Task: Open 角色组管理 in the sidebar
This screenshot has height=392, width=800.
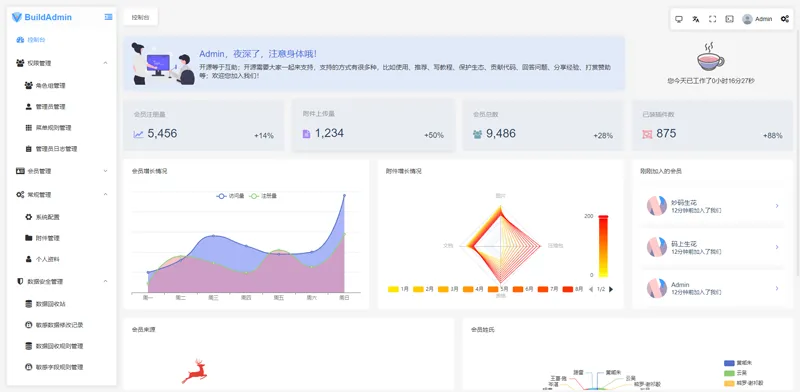Action: [61, 86]
